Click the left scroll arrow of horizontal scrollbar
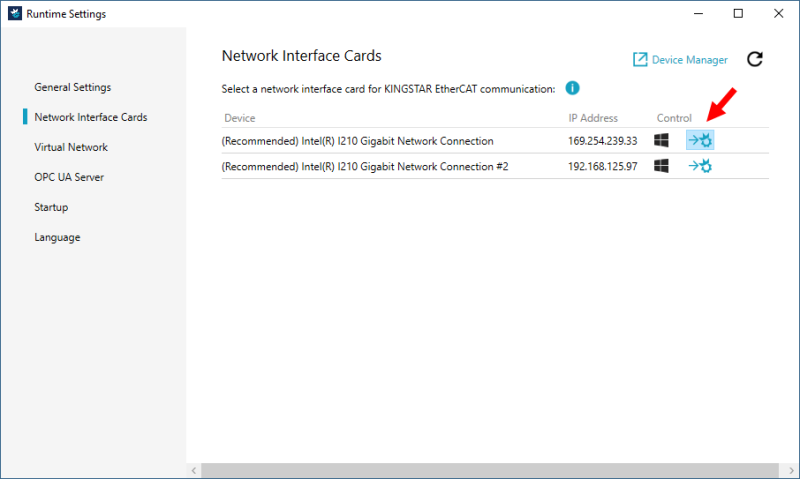 point(193,470)
